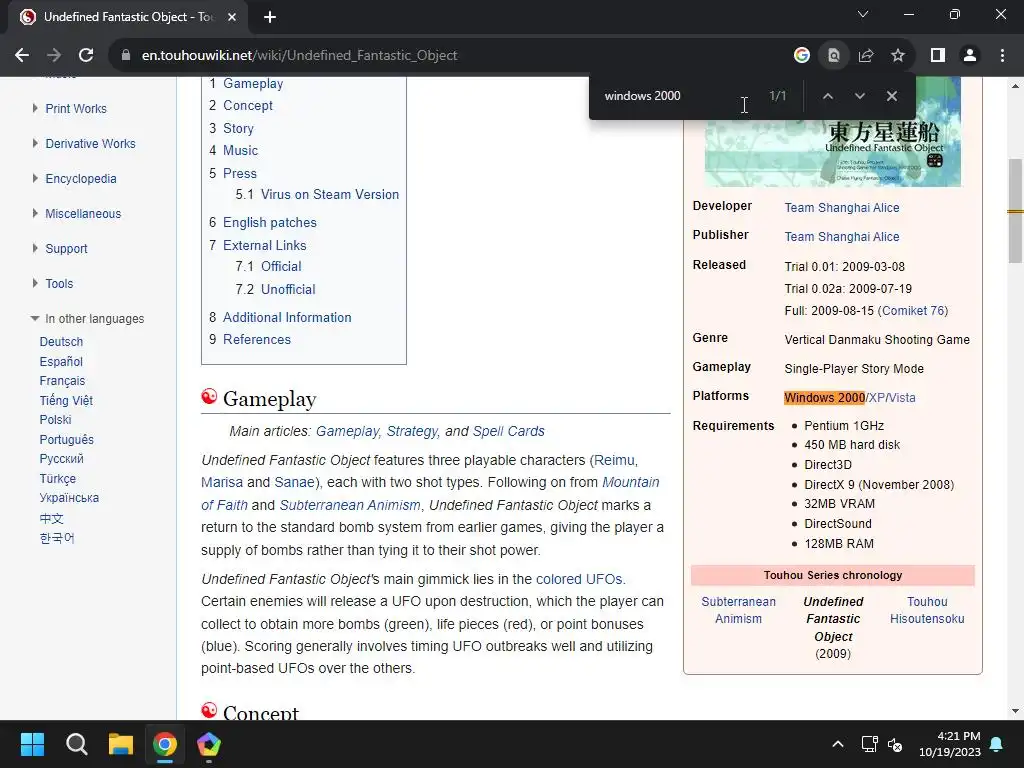Click the Chrome taskbar icon
Screen dimensions: 1024x768
165,744
